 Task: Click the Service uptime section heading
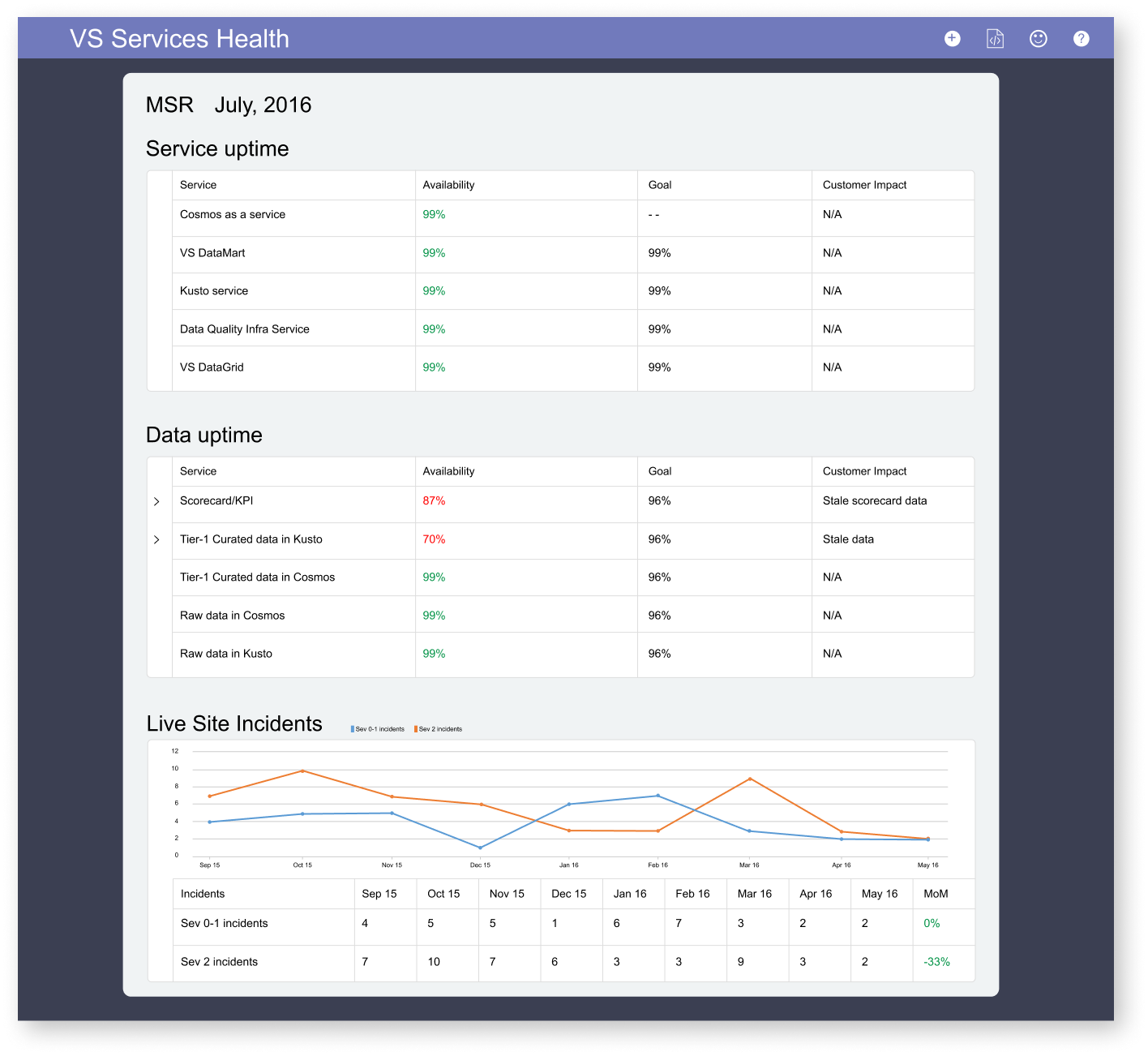pos(217,148)
